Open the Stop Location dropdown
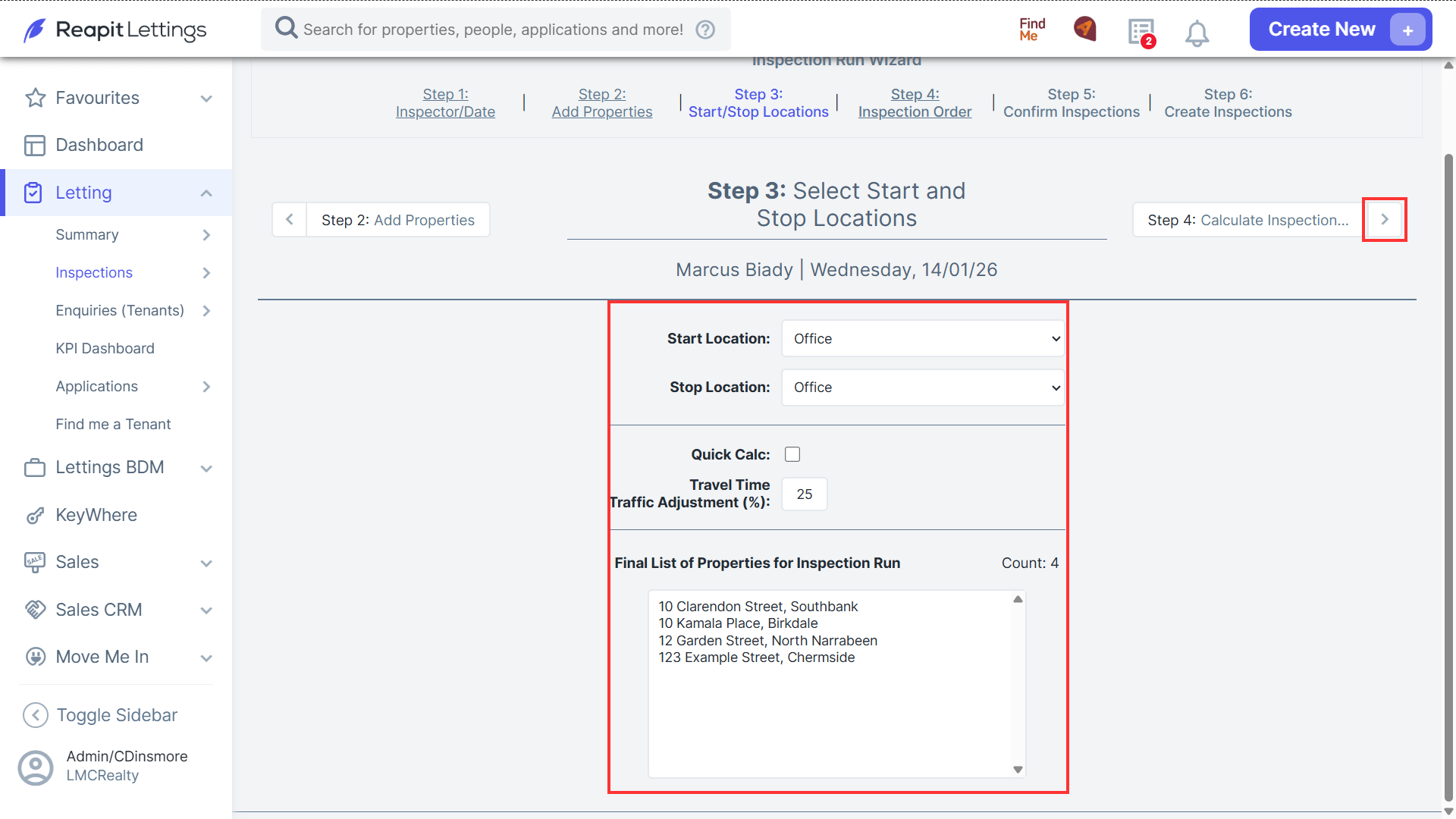Viewport: 1456px width, 819px height. tap(922, 388)
